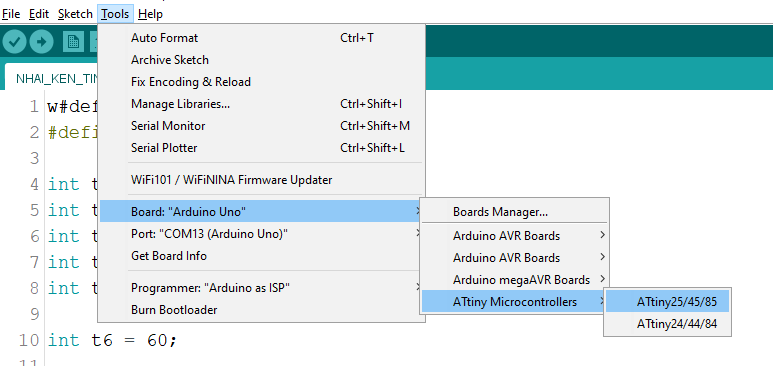Screen dimensions: 773x366
Task: Open the Edit menu
Action: (x=39, y=14)
